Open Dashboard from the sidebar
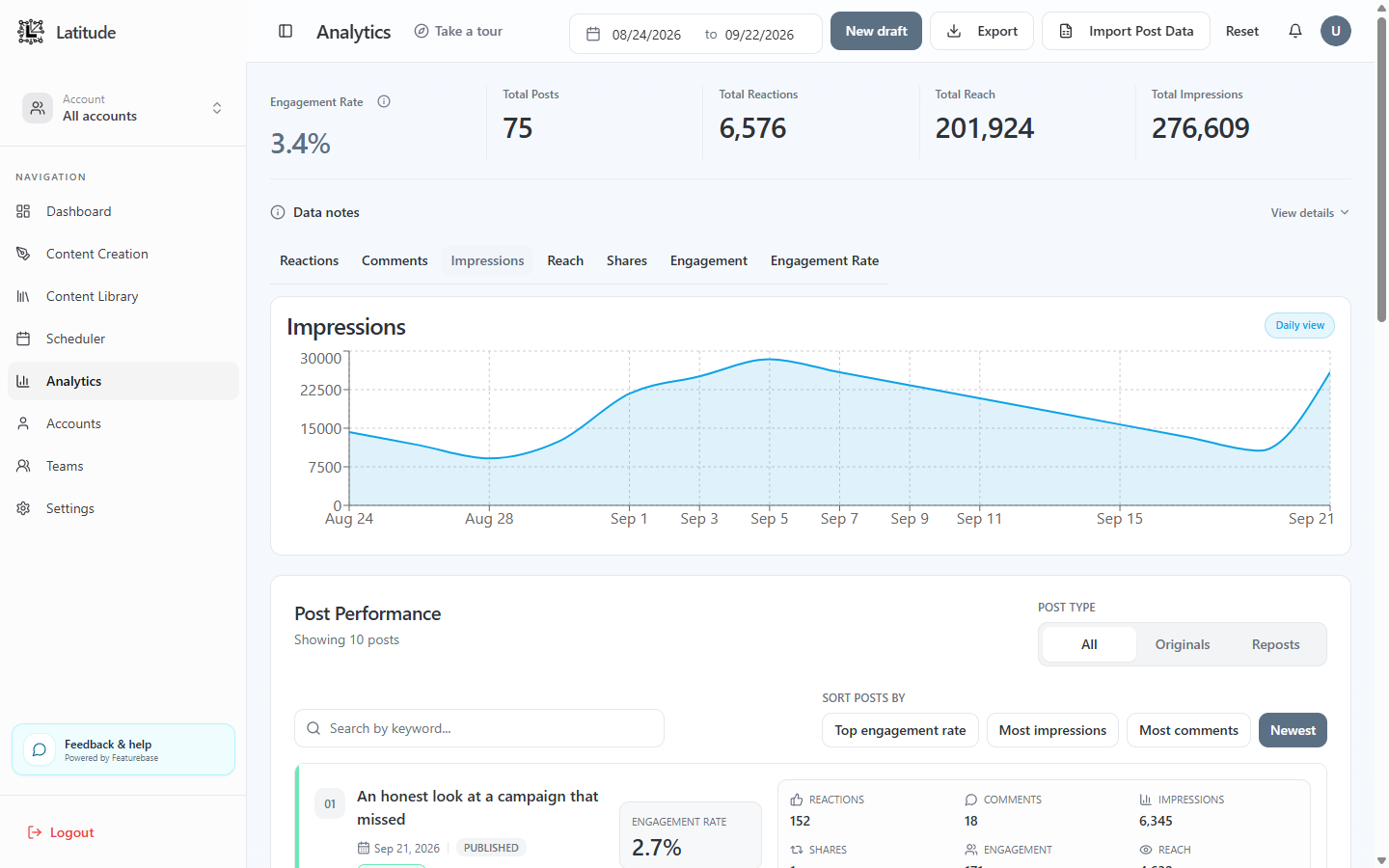 pos(123,211)
